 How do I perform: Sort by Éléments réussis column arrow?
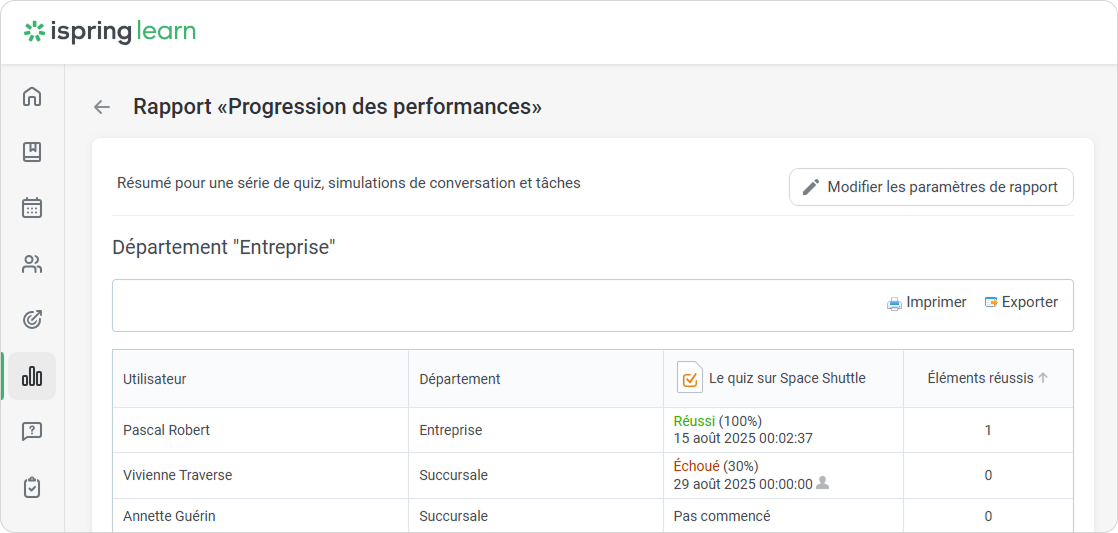click(1043, 378)
